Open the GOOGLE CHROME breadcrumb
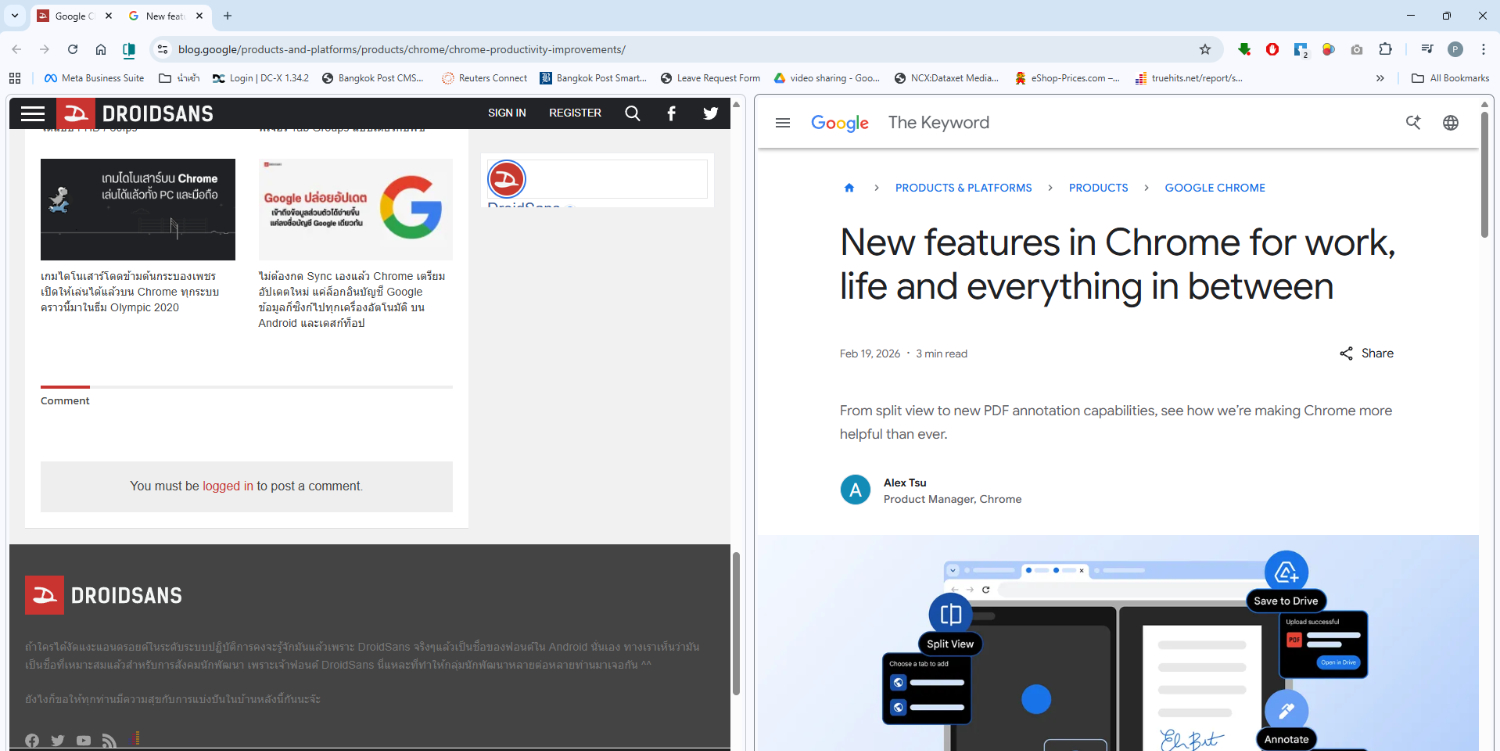This screenshot has height=751, width=1500. 1215,188
